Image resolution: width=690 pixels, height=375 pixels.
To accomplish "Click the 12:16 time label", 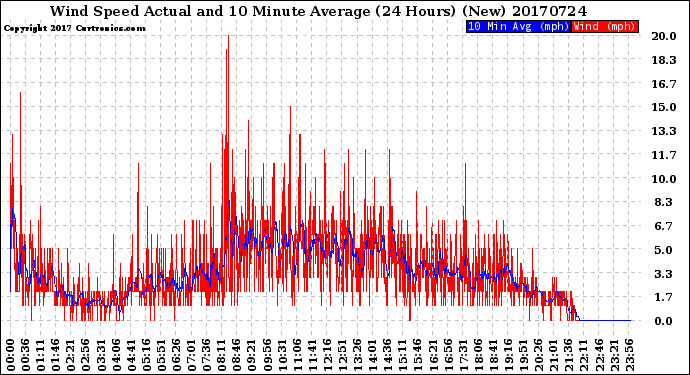I will (326, 355).
